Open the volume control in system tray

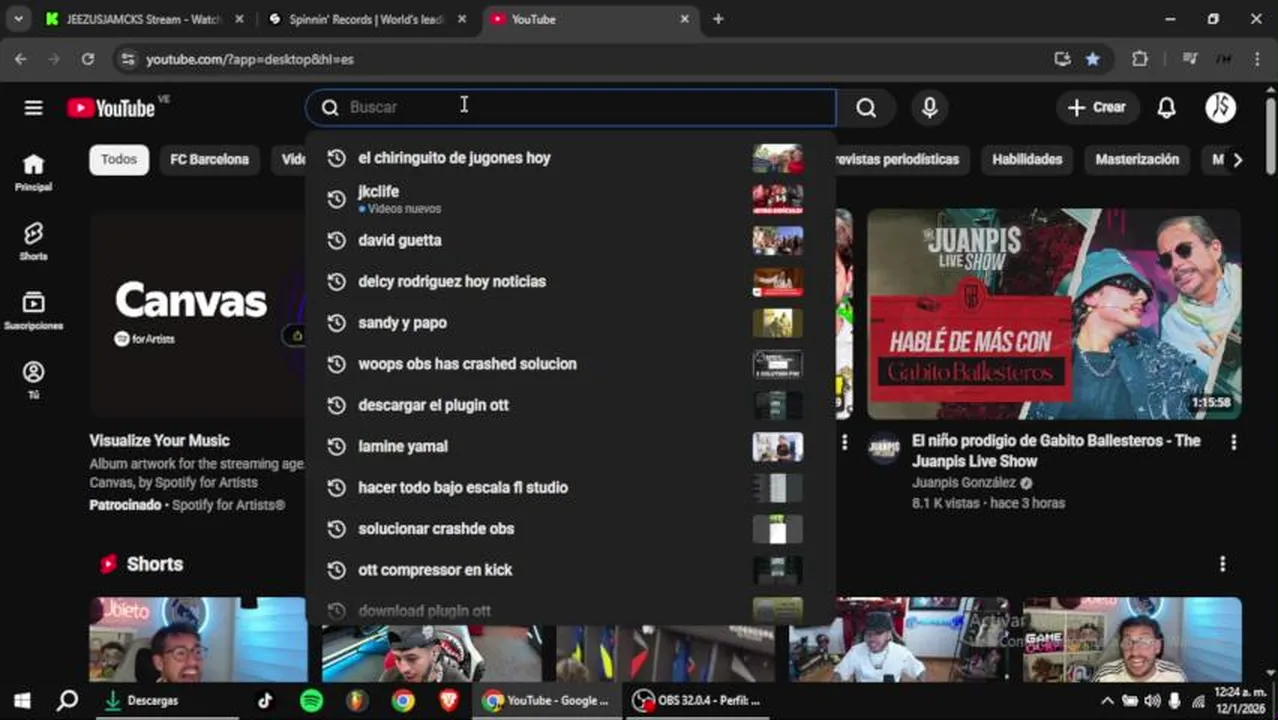point(1152,701)
